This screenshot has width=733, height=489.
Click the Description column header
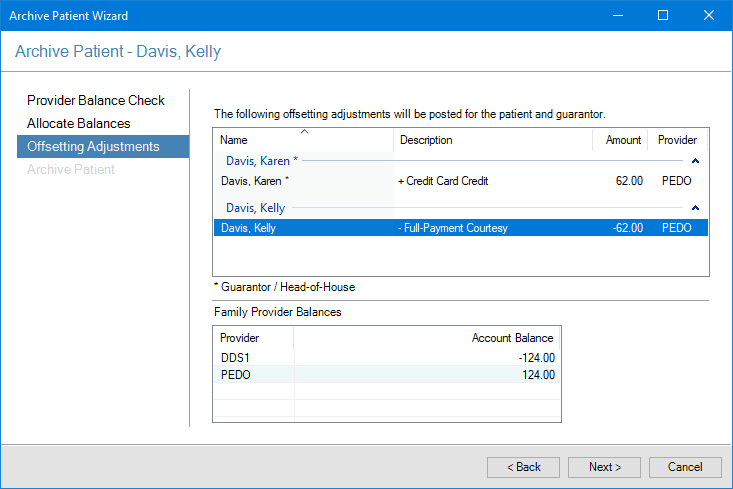point(493,140)
